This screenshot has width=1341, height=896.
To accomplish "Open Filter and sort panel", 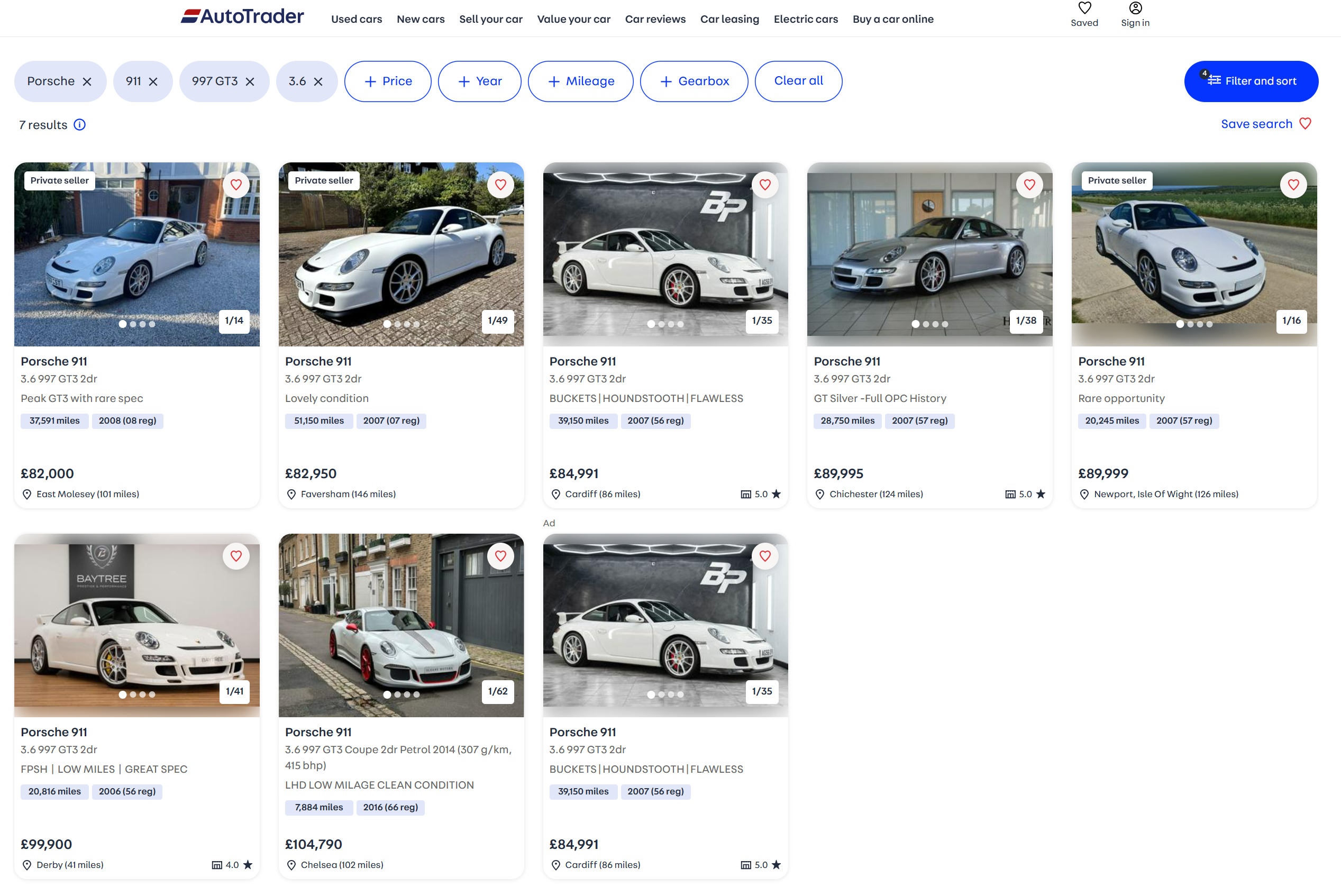I will [x=1251, y=81].
